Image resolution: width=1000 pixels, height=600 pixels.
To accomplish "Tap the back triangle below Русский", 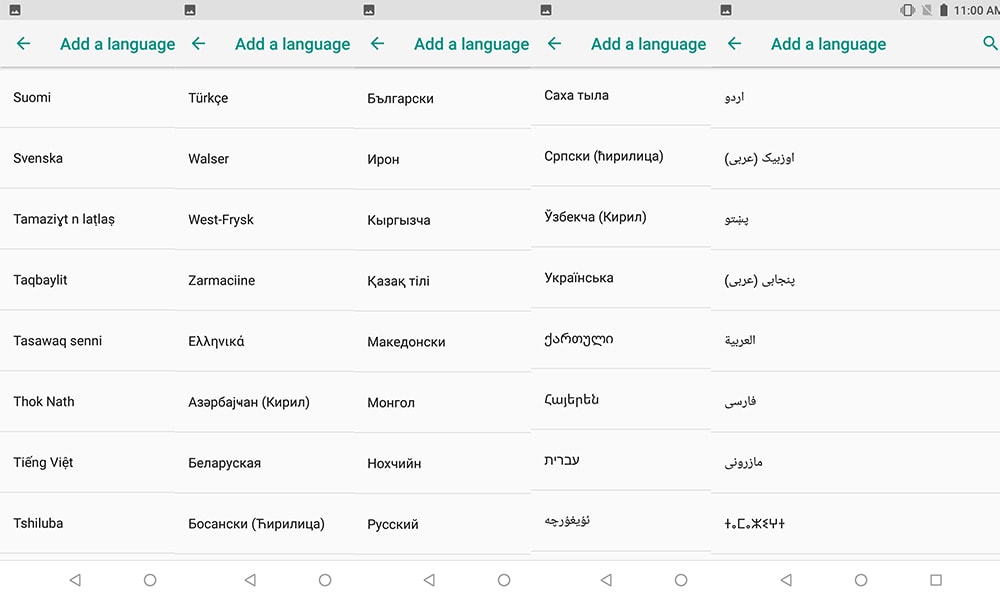I will tap(429, 580).
